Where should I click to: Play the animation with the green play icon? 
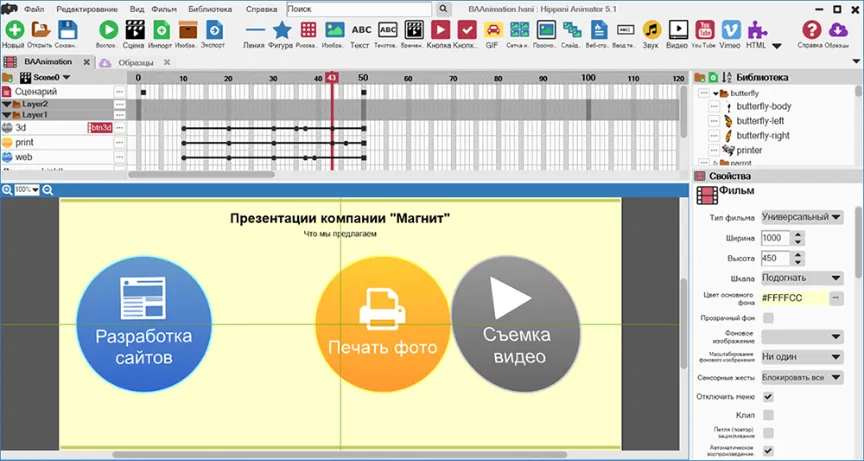pyautogui.click(x=109, y=30)
